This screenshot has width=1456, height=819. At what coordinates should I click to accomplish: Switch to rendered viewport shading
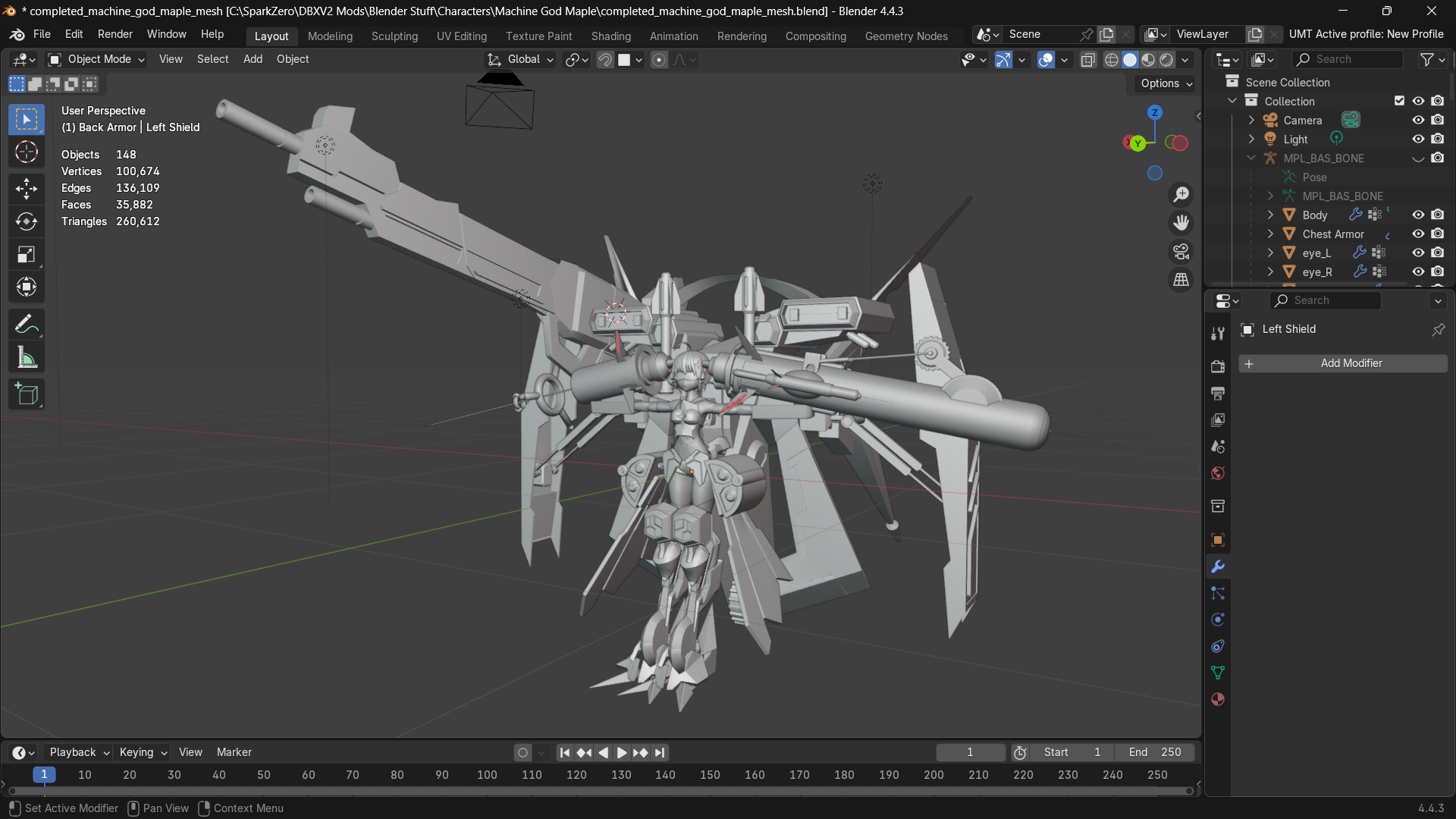1167,60
